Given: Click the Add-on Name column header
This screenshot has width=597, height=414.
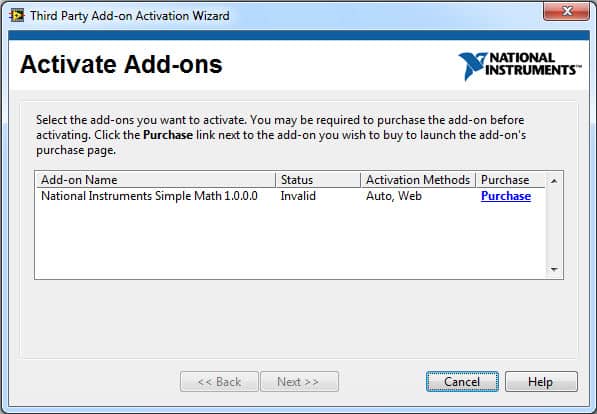Looking at the screenshot, I should point(155,180).
